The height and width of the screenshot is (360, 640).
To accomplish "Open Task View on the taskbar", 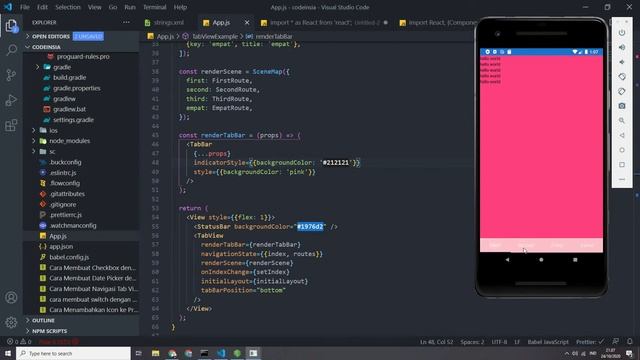I will [x=139, y=353].
